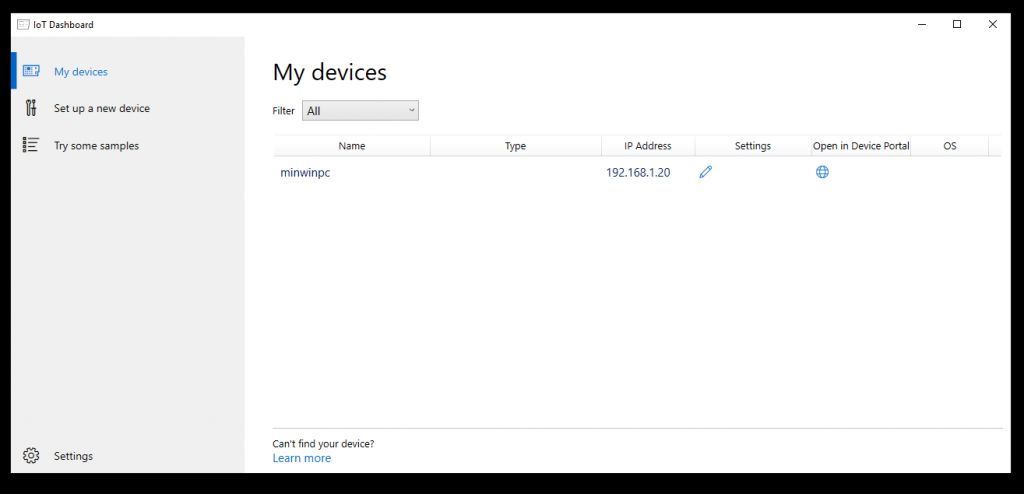Click the pencil edit icon for minwinpc
Image resolution: width=1024 pixels, height=494 pixels.
(x=705, y=172)
